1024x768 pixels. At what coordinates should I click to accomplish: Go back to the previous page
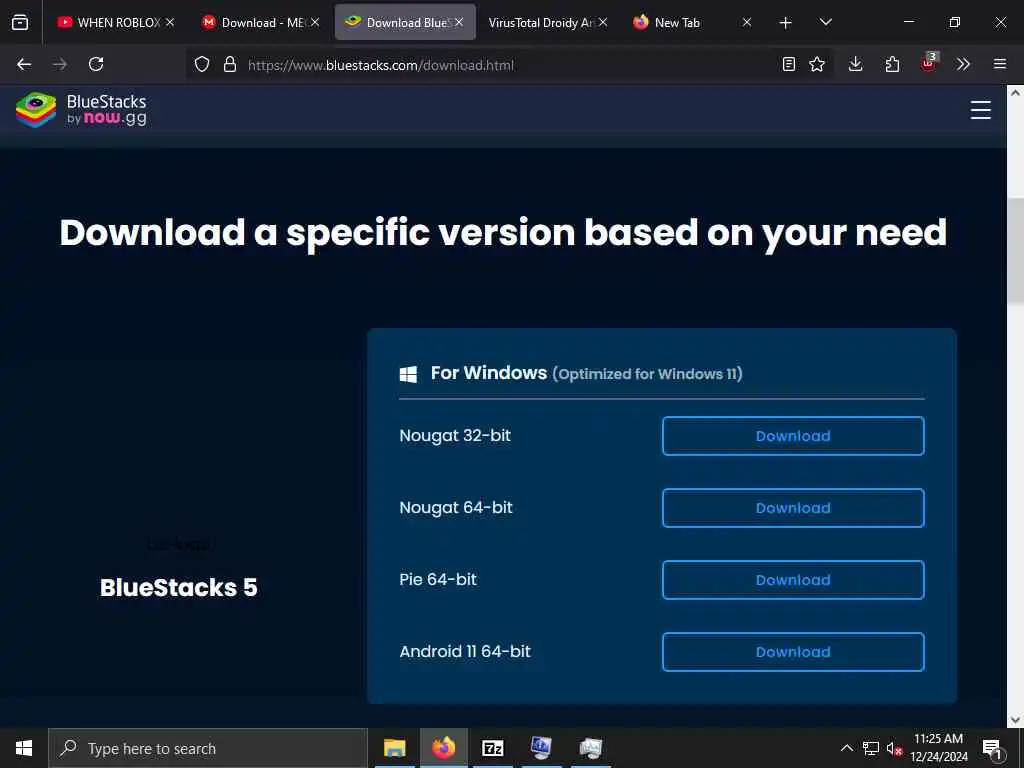point(24,64)
